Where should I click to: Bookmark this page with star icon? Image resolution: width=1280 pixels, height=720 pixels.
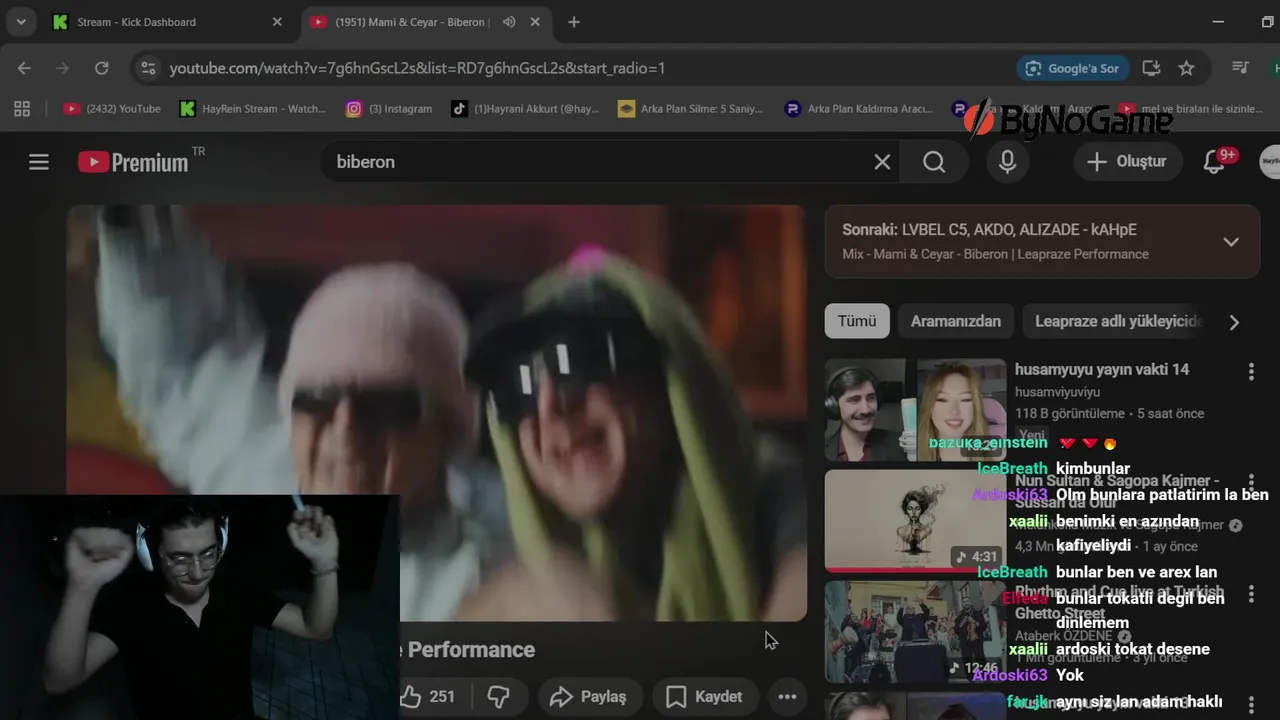[1186, 68]
